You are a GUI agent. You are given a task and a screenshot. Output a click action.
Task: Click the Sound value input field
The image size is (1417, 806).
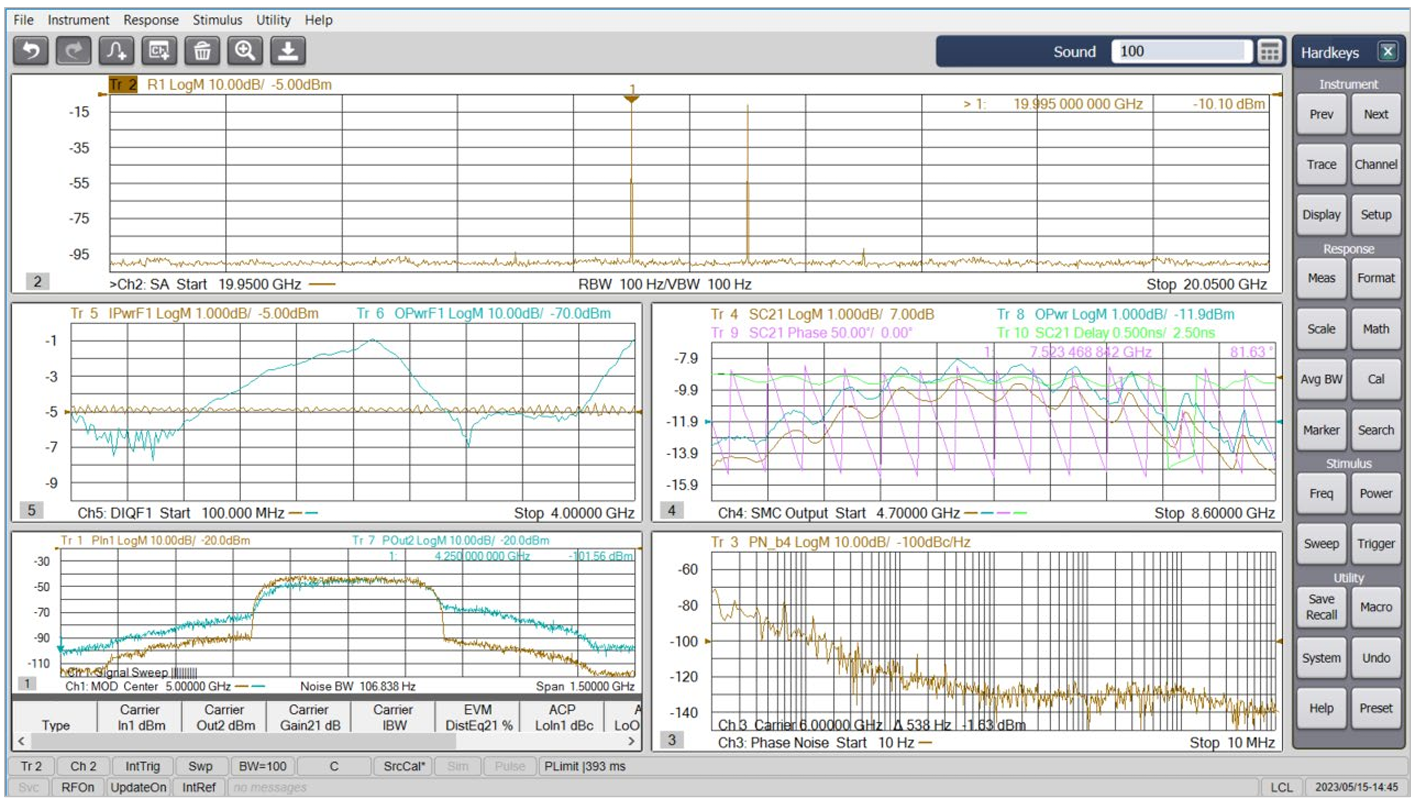pos(1181,52)
